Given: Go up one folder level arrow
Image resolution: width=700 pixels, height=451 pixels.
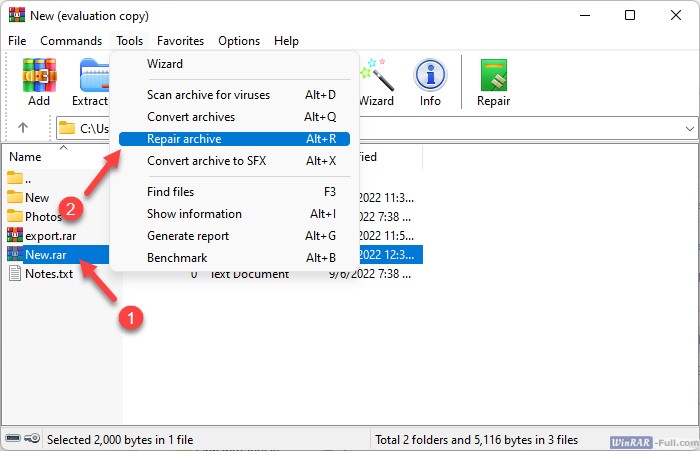Looking at the screenshot, I should [x=23, y=128].
